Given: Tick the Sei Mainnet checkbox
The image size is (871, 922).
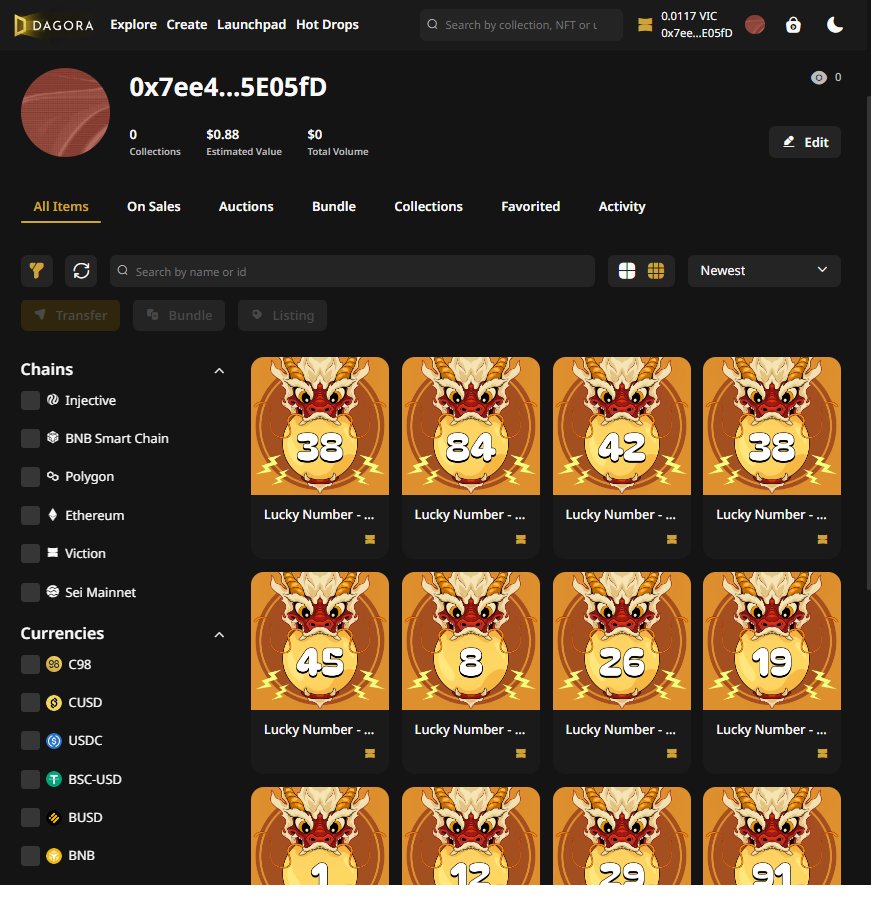Looking at the screenshot, I should [31, 592].
